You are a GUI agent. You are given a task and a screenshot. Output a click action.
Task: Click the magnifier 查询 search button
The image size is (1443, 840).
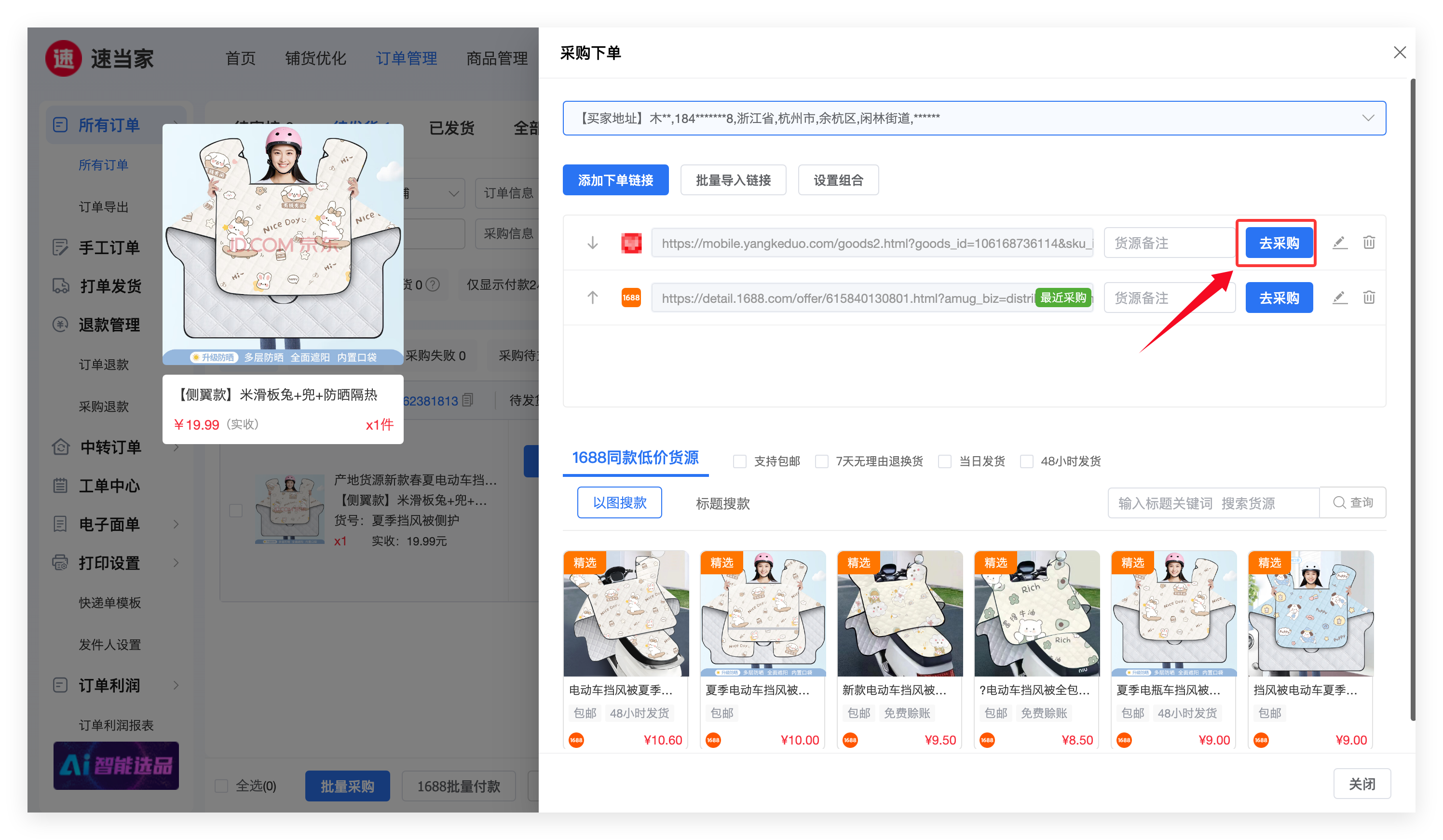click(x=1352, y=503)
